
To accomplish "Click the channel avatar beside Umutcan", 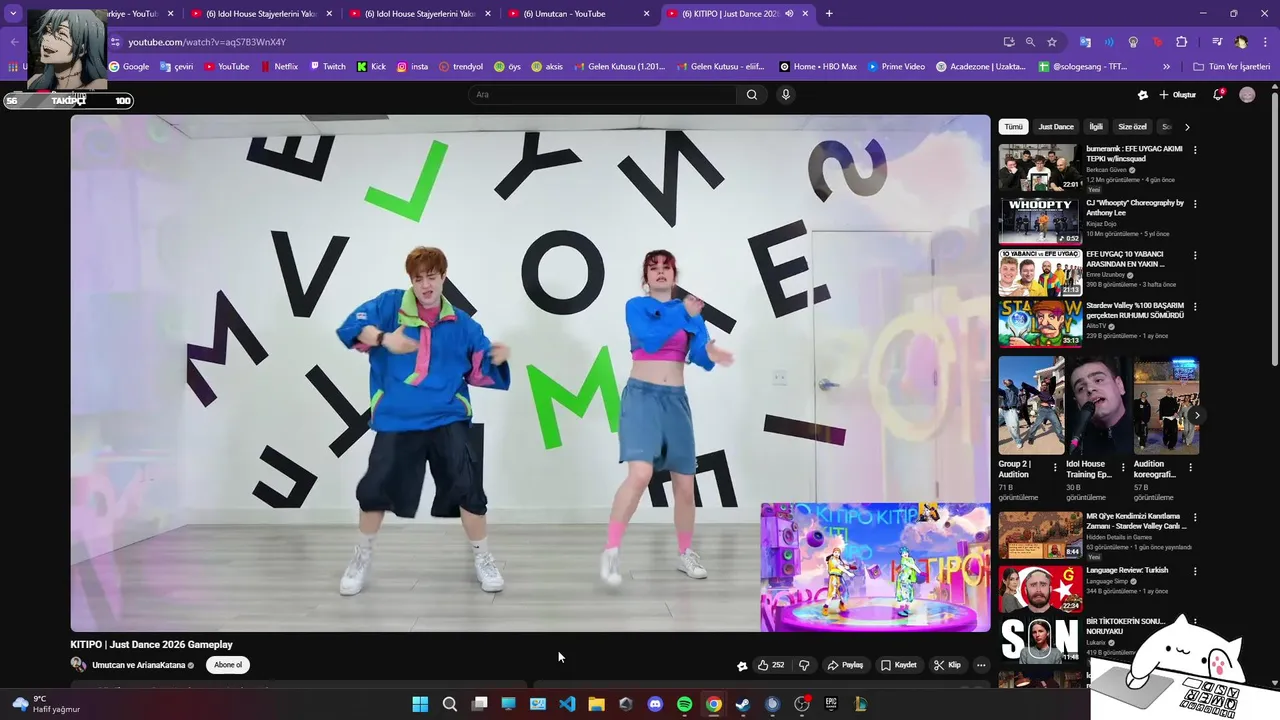I will (78, 665).
